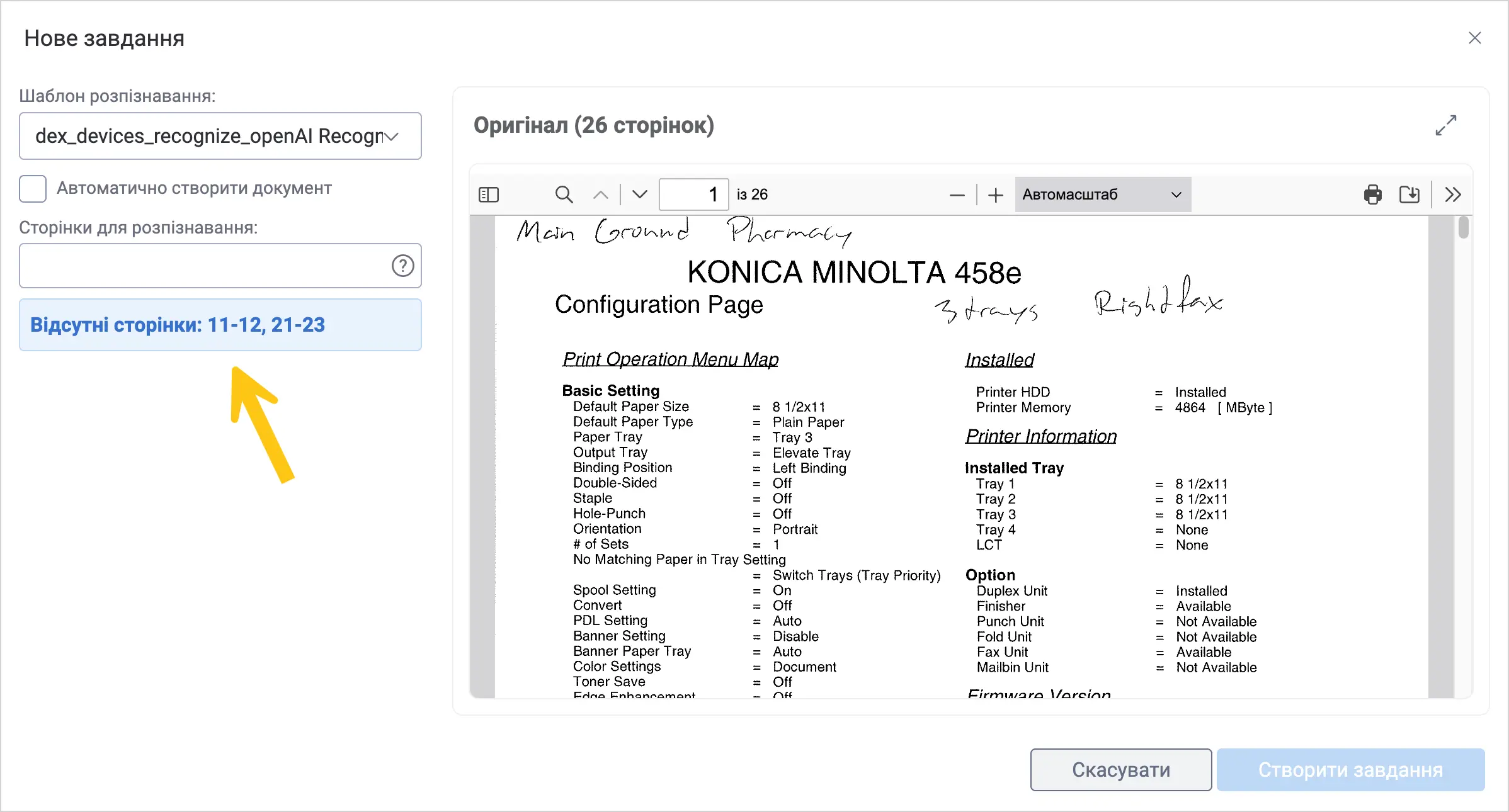This screenshot has width=1509, height=812.
Task: Click the Printer HDD label
Action: click(1013, 392)
